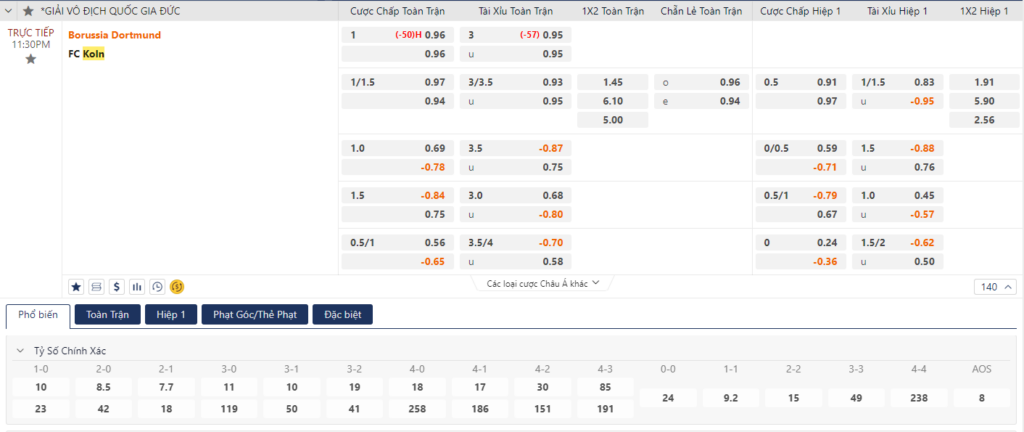Click the dollar sign icon in match toolbar
This screenshot has width=1024, height=432.
click(x=117, y=286)
